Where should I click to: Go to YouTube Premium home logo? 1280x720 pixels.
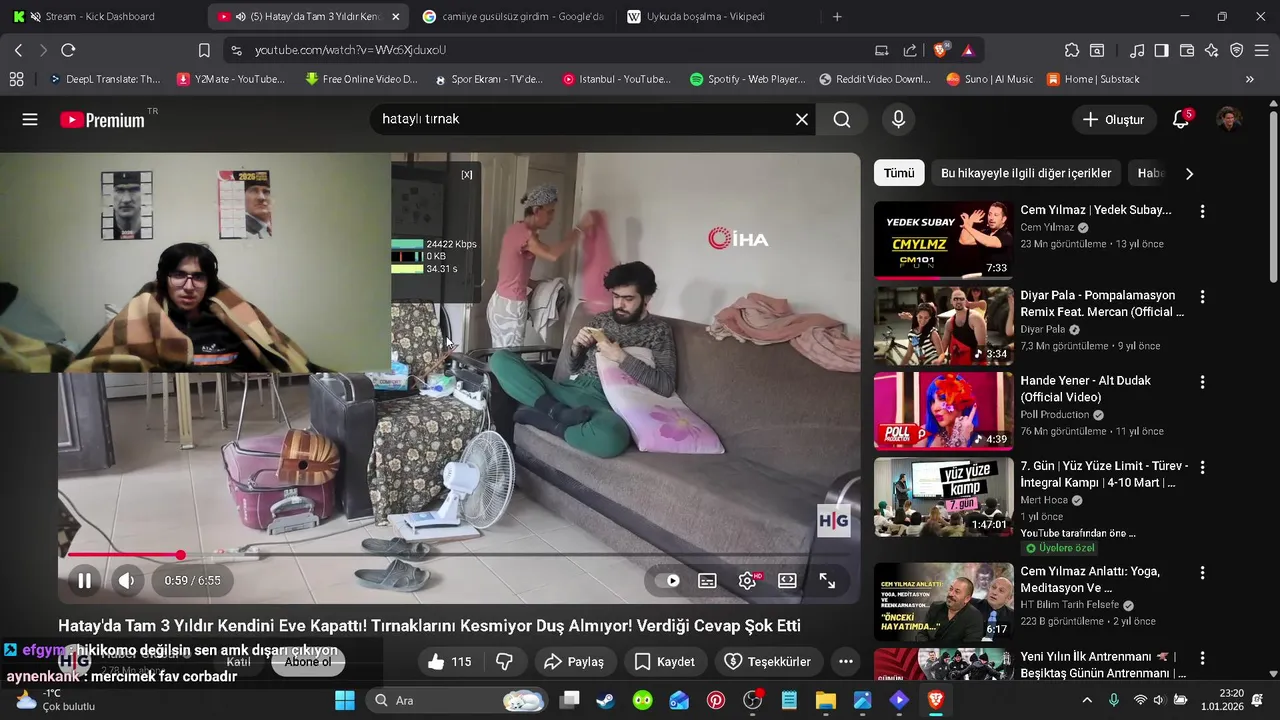102,119
